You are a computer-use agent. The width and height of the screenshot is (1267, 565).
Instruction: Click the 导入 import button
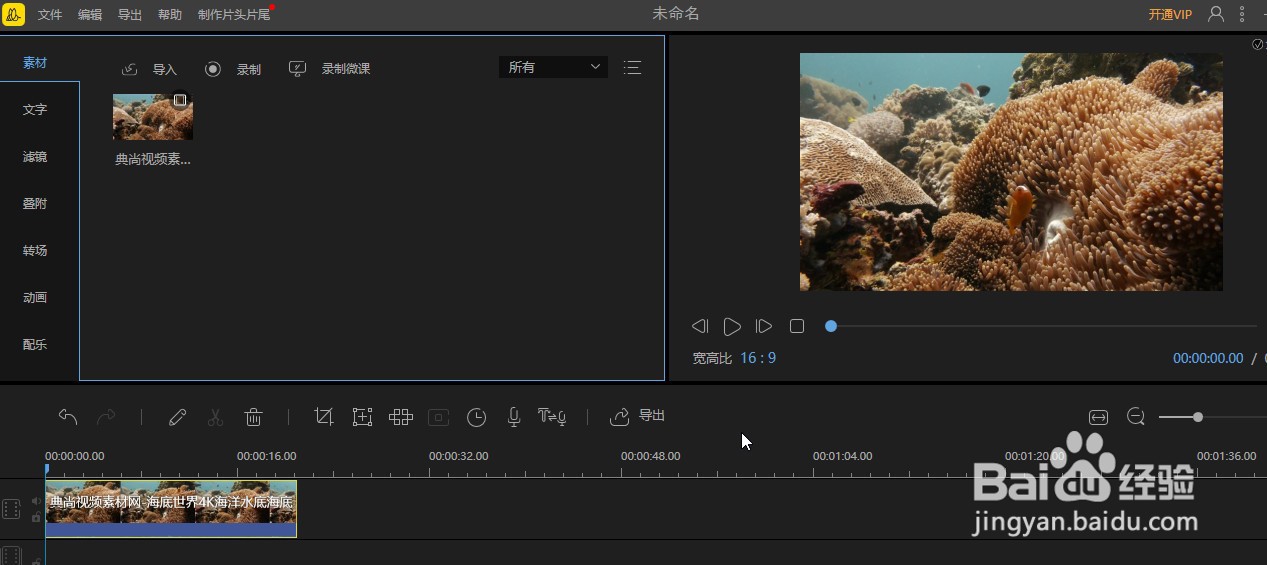pyautogui.click(x=149, y=69)
